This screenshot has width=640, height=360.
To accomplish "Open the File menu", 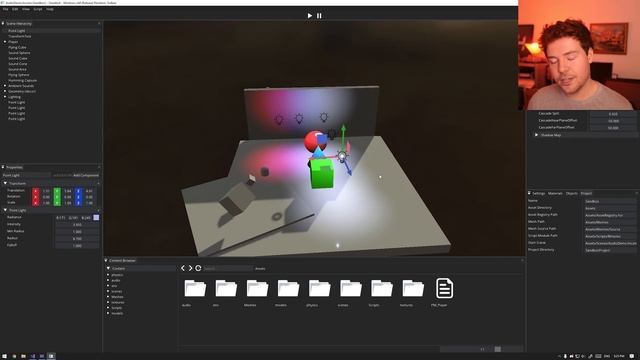I will (6, 9).
